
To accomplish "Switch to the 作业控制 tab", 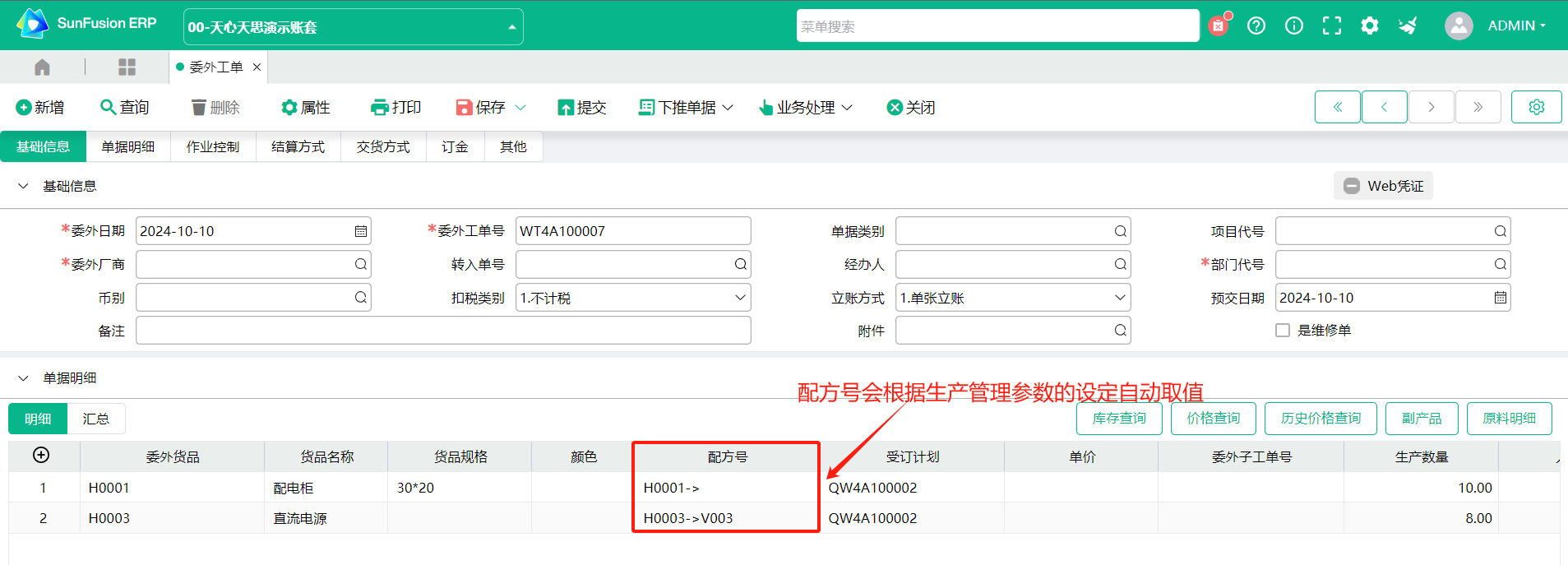I will coord(212,146).
